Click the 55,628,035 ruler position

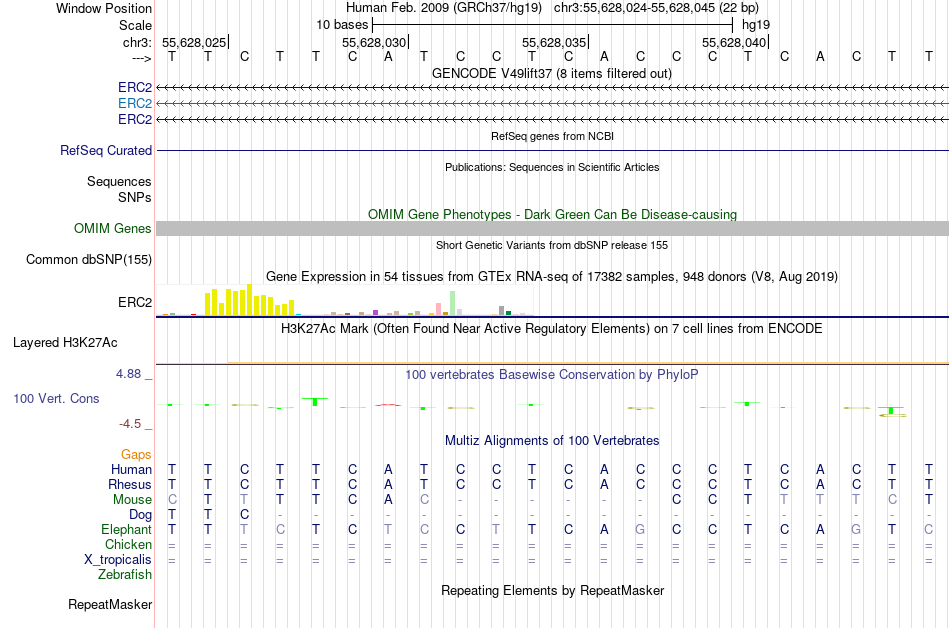[554, 42]
